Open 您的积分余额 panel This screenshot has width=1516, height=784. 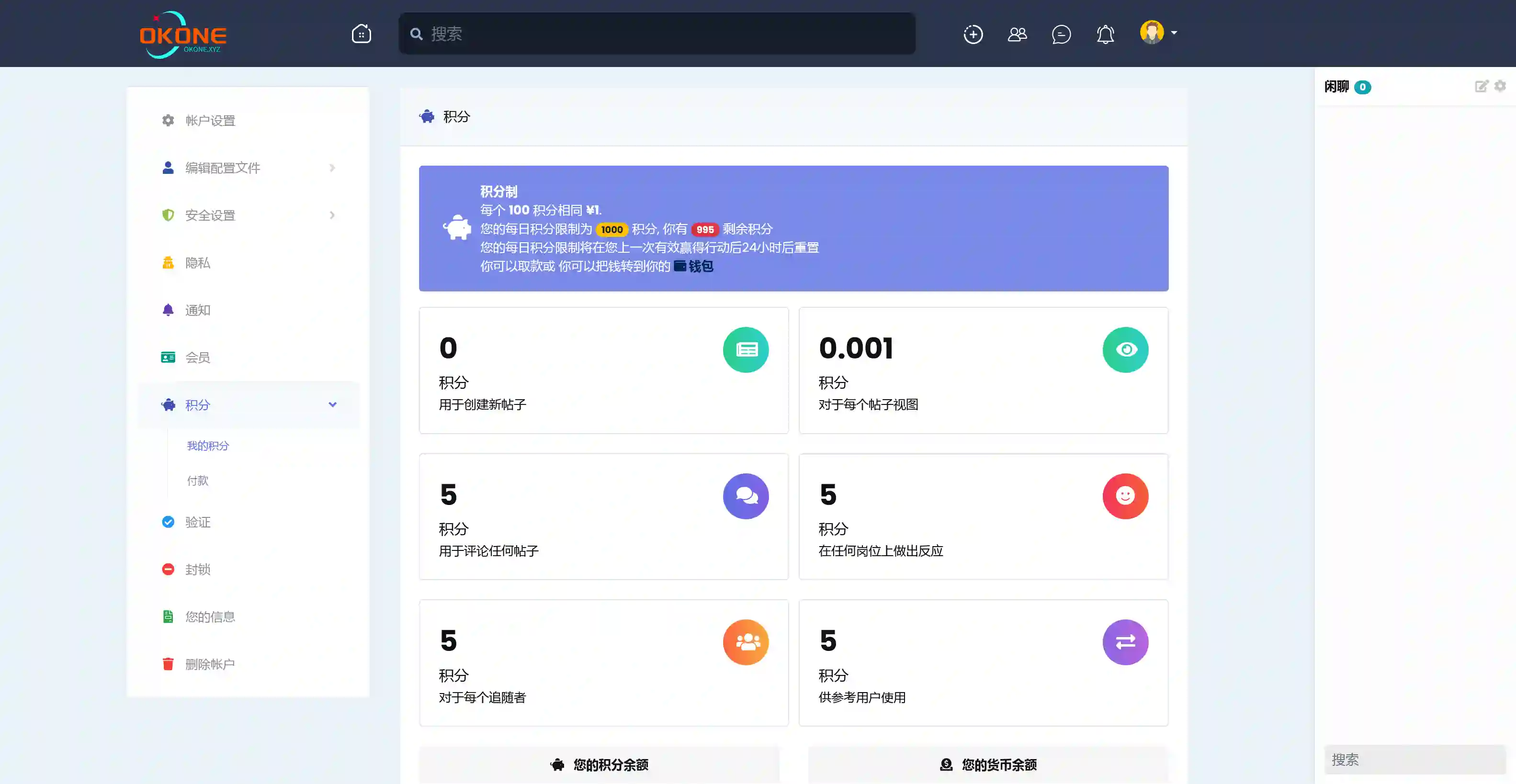point(599,764)
